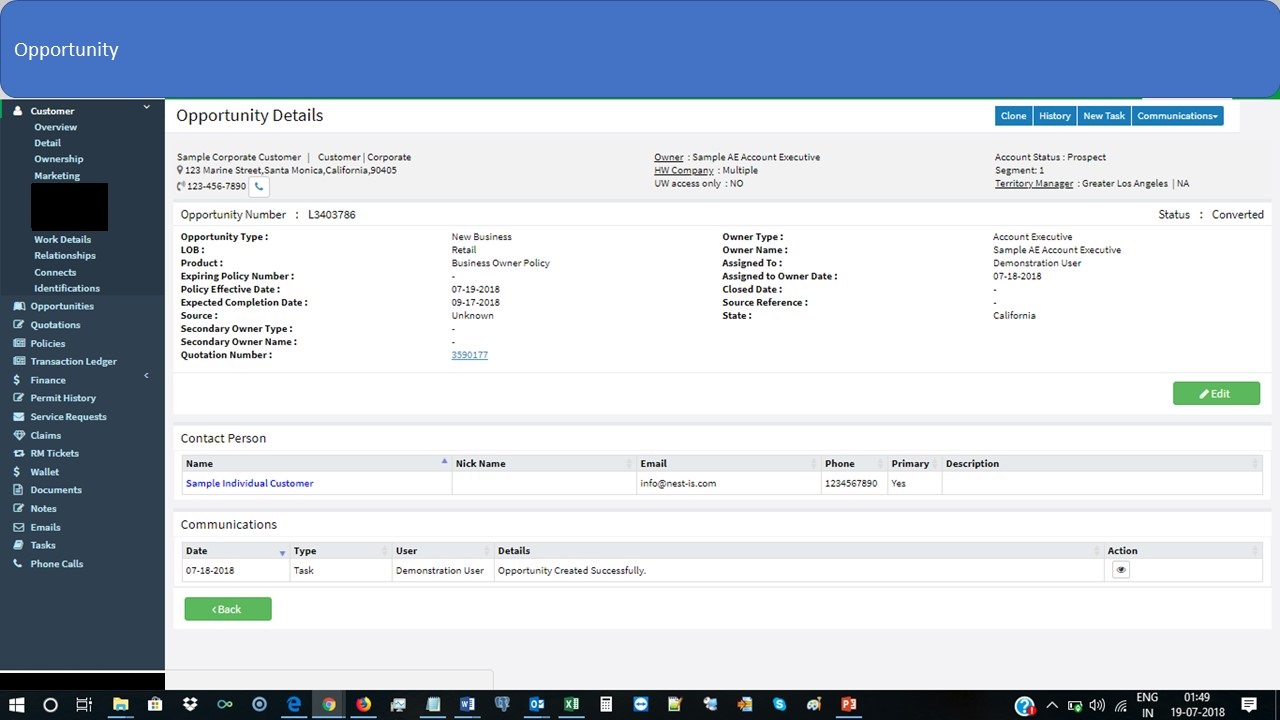Open Excel from the Windows taskbar
This screenshot has width=1280, height=720.
click(x=571, y=704)
